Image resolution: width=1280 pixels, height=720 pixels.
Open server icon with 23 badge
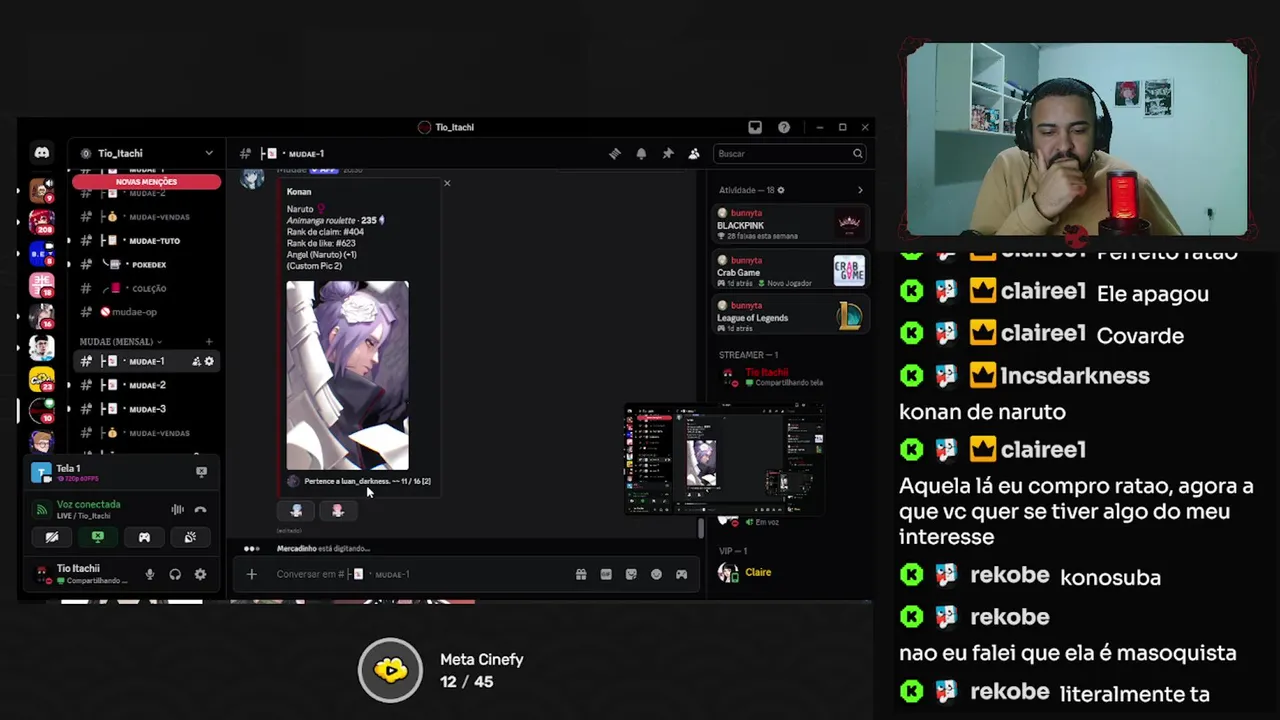[42, 380]
